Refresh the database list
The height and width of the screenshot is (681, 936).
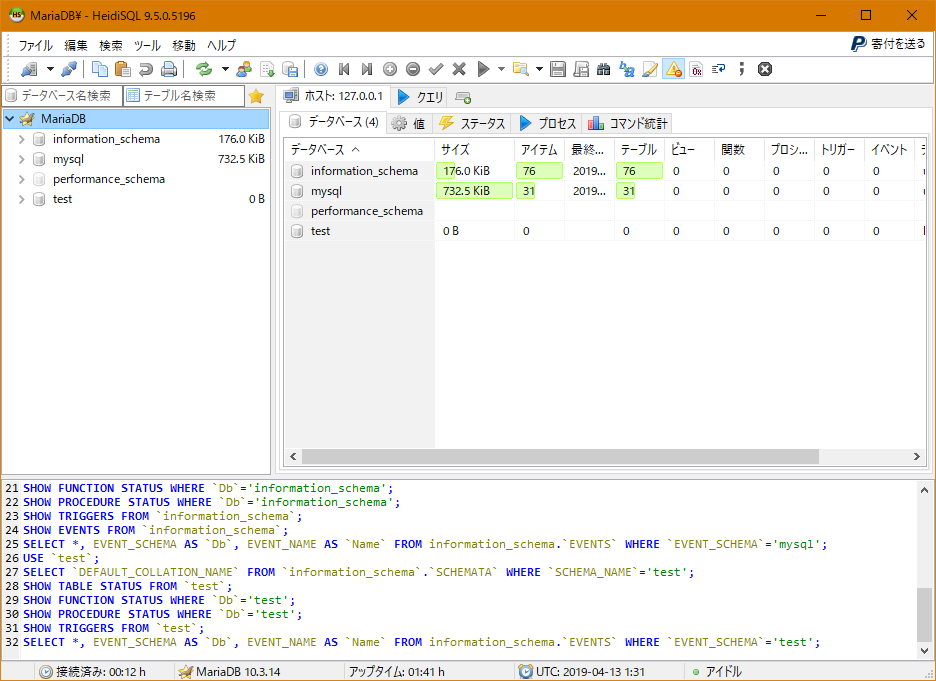pos(205,69)
